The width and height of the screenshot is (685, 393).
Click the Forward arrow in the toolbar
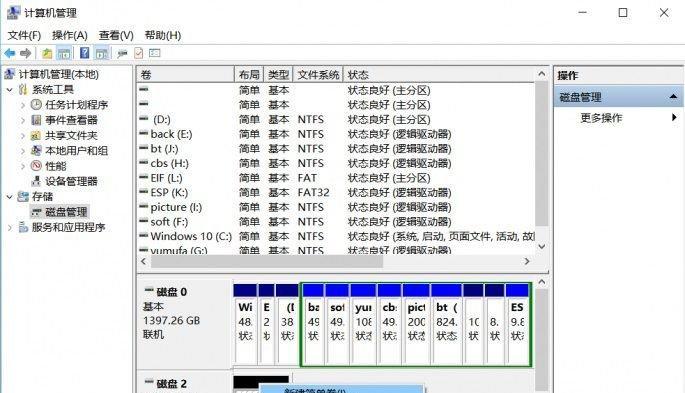coord(25,54)
